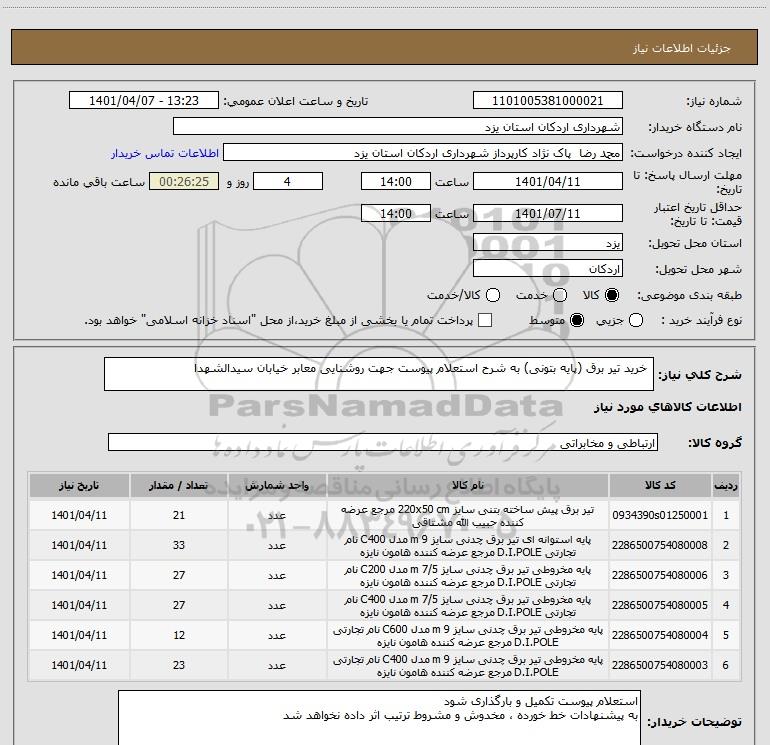Click the شماره نیاز field 1101005381000021
Screen dimensions: 770x745
(548, 101)
